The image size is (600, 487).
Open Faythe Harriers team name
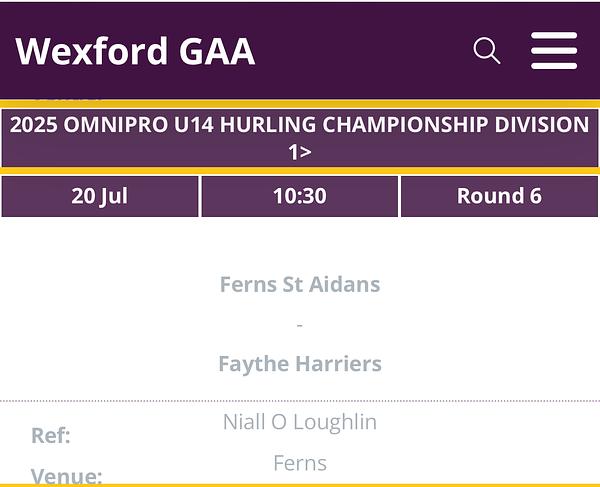pos(300,363)
